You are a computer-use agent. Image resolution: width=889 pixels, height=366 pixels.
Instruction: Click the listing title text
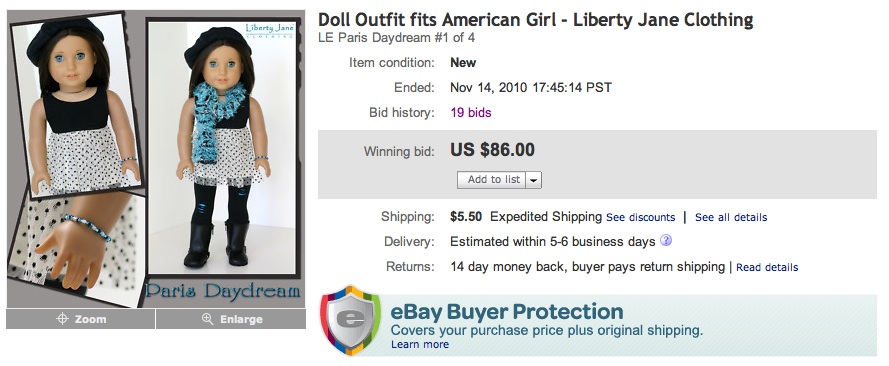[x=535, y=20]
